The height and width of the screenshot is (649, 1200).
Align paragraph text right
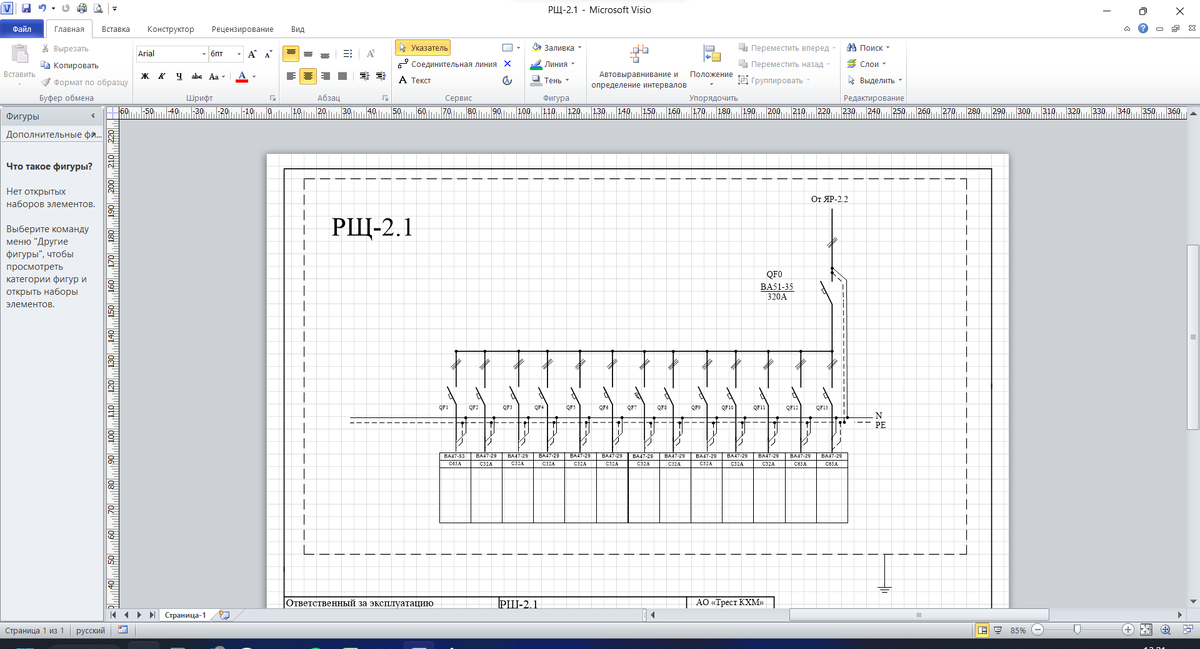pyautogui.click(x=327, y=76)
